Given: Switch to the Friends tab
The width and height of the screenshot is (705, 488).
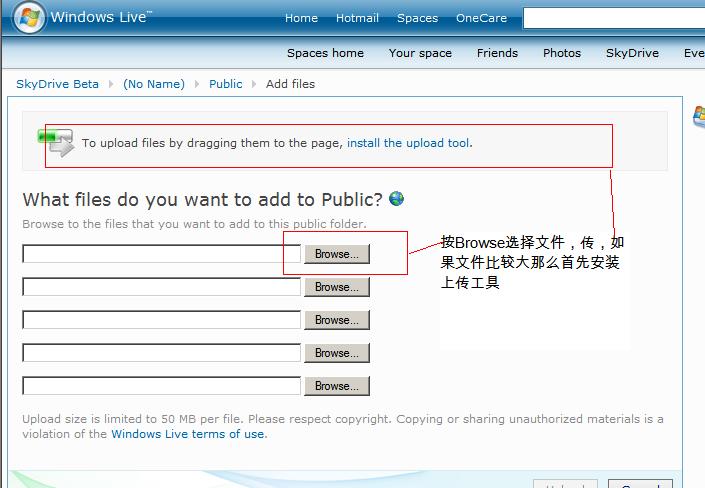Looking at the screenshot, I should pyautogui.click(x=497, y=53).
